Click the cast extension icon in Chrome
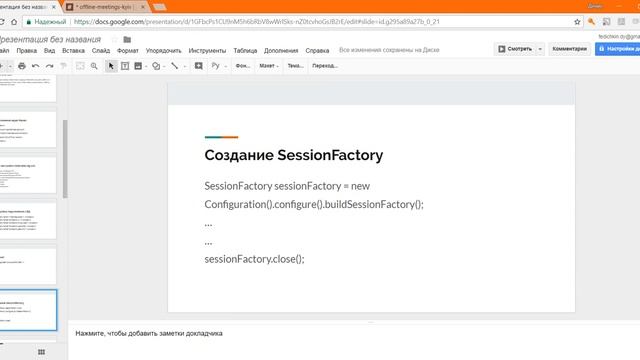 pos(607,22)
